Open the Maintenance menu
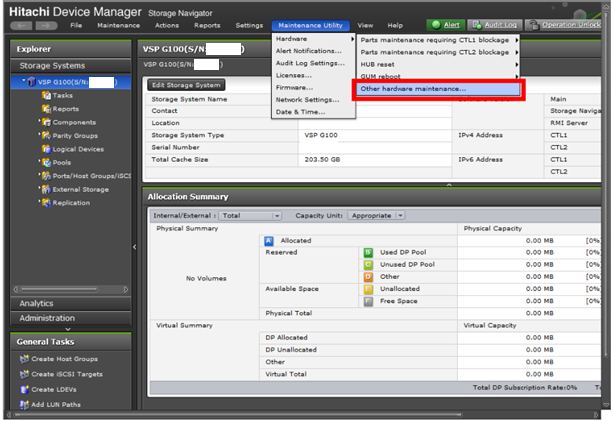 [x=118, y=25]
